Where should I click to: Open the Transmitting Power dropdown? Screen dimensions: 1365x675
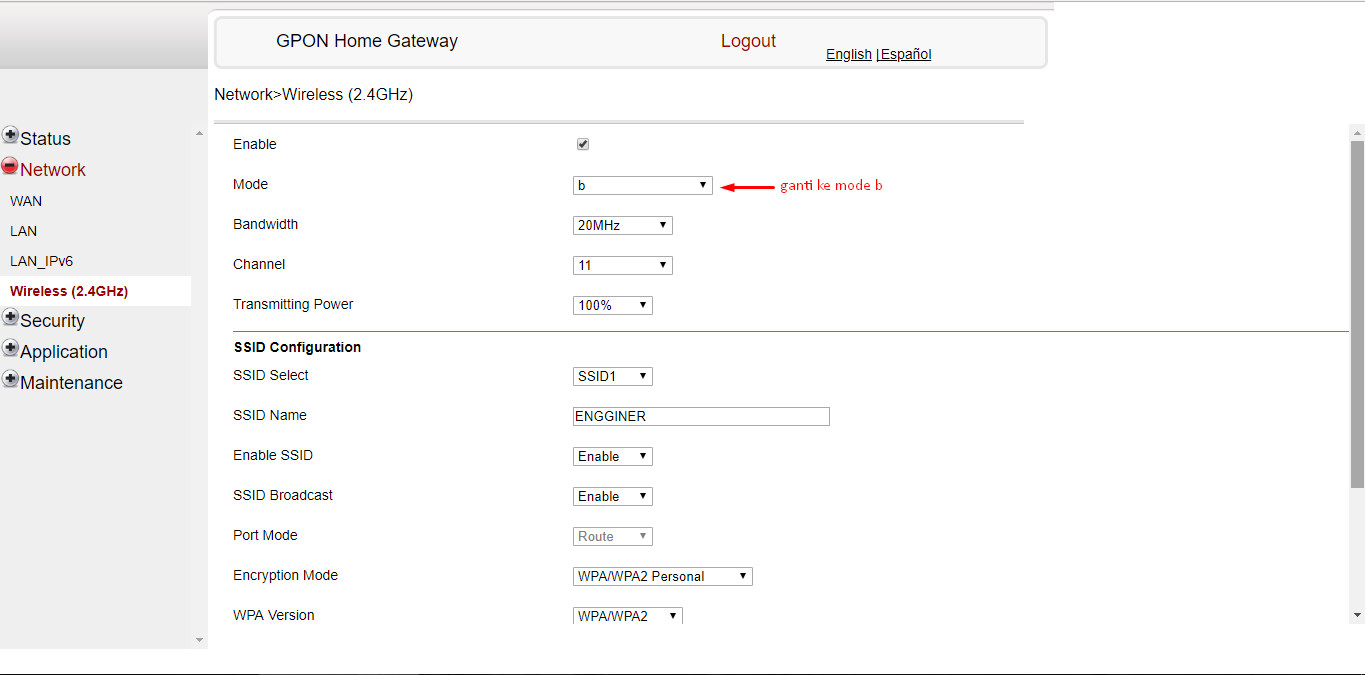pyautogui.click(x=613, y=305)
